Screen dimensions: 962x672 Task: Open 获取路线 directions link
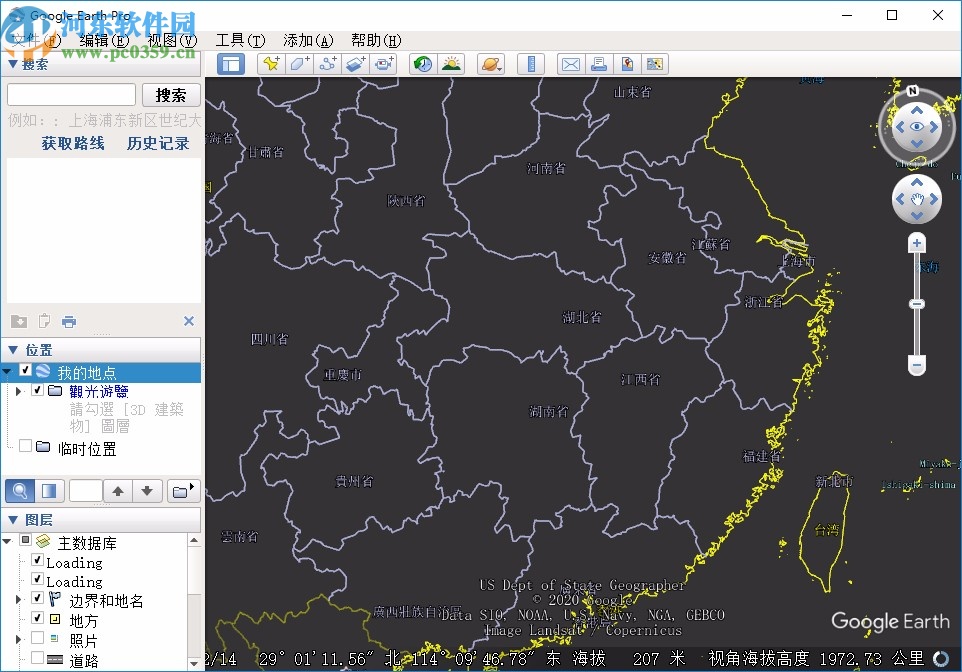tap(73, 143)
